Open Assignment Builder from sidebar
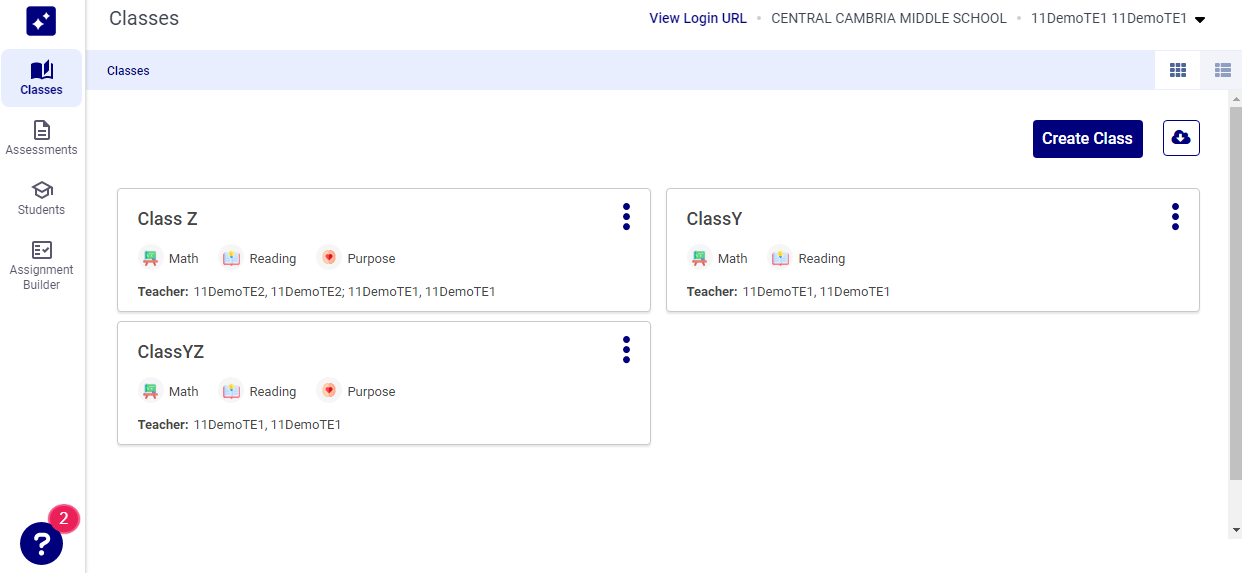1242x573 pixels. pyautogui.click(x=41, y=265)
